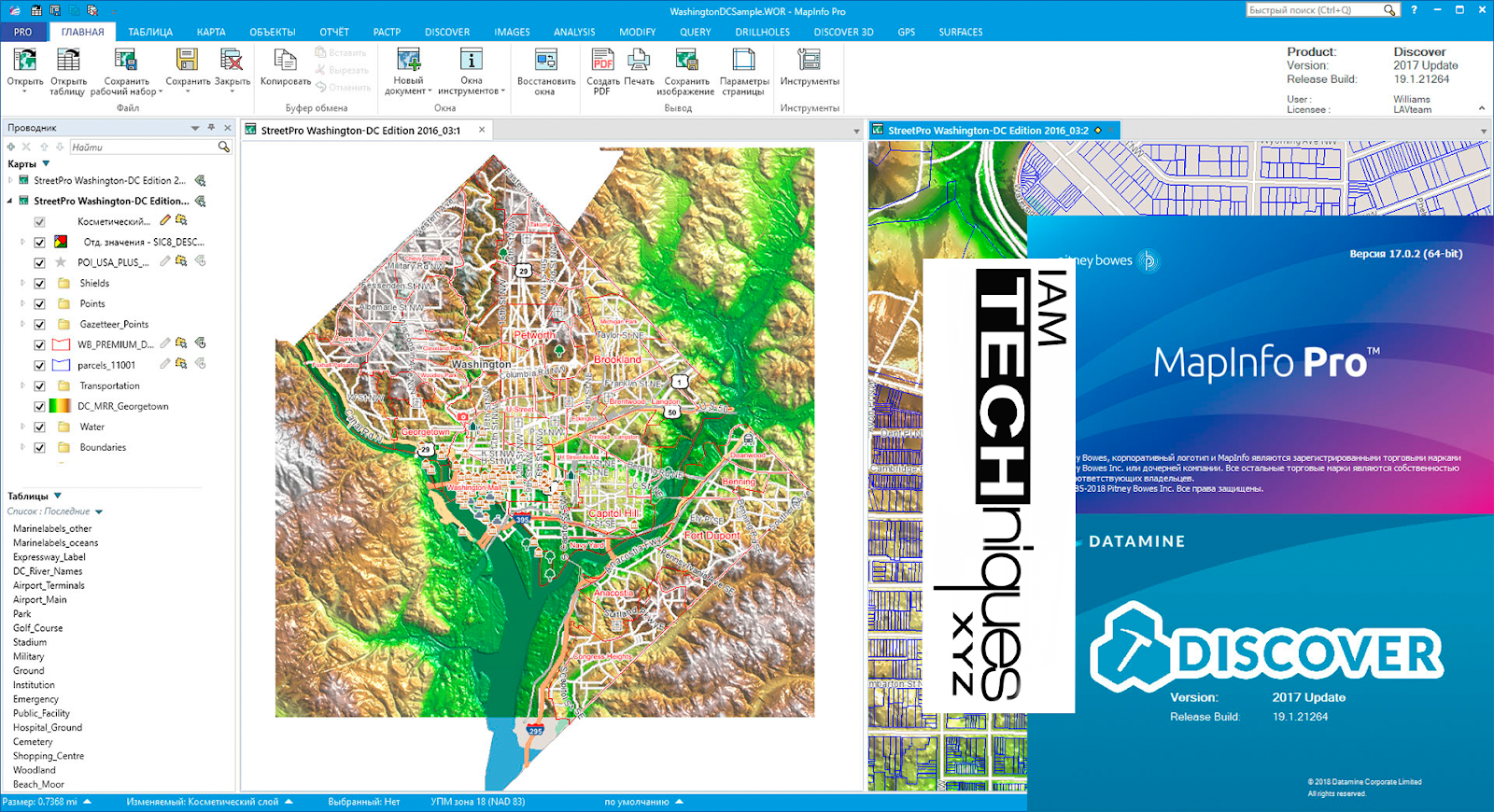
Task: Expand the Water layer group
Action: click(x=22, y=427)
